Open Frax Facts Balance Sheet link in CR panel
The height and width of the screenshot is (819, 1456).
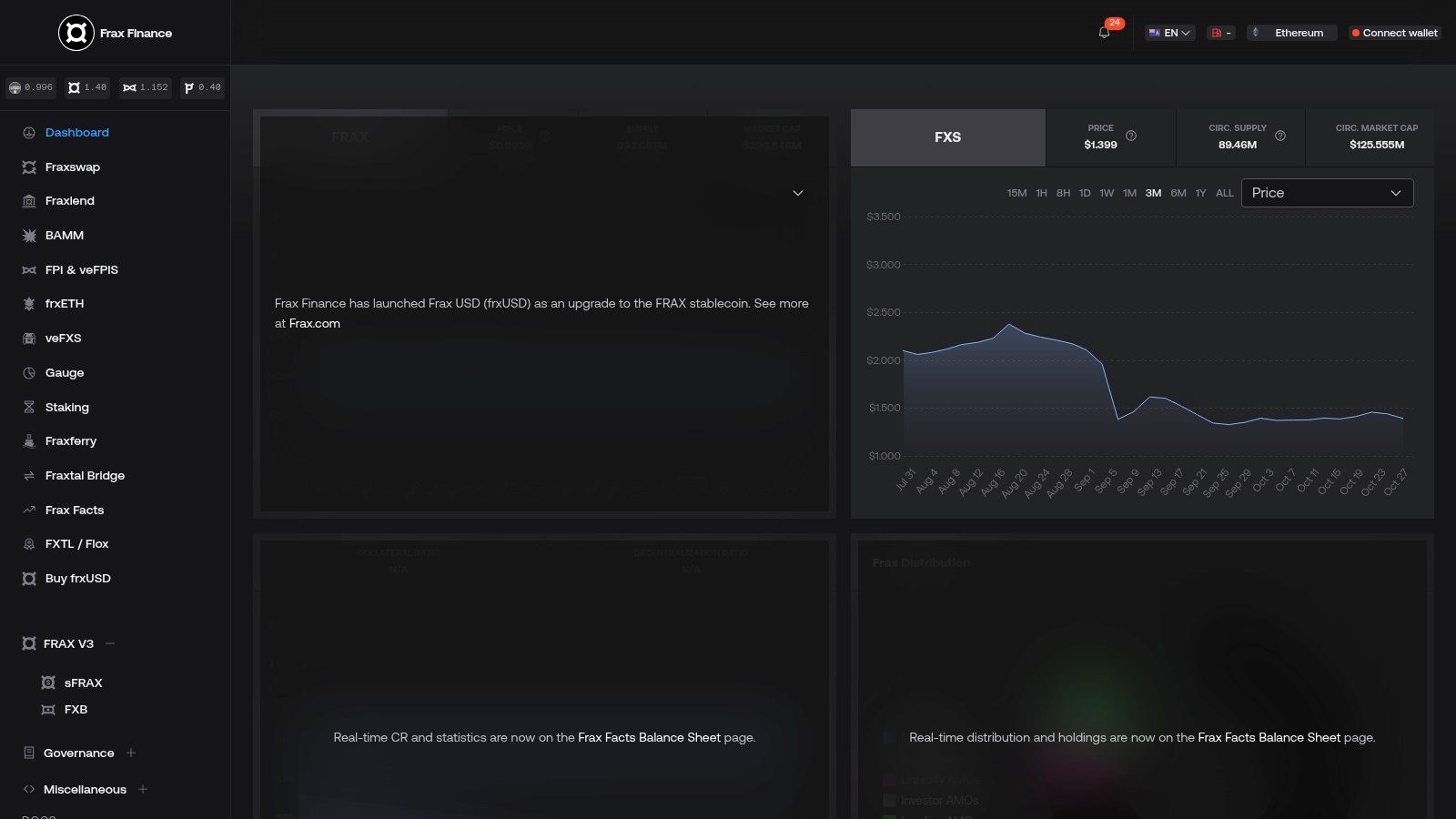pyautogui.click(x=649, y=738)
